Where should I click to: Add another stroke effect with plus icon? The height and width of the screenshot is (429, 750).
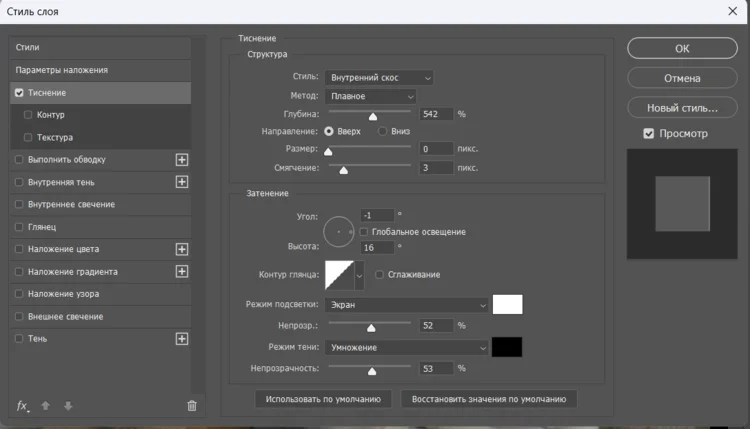click(182, 160)
